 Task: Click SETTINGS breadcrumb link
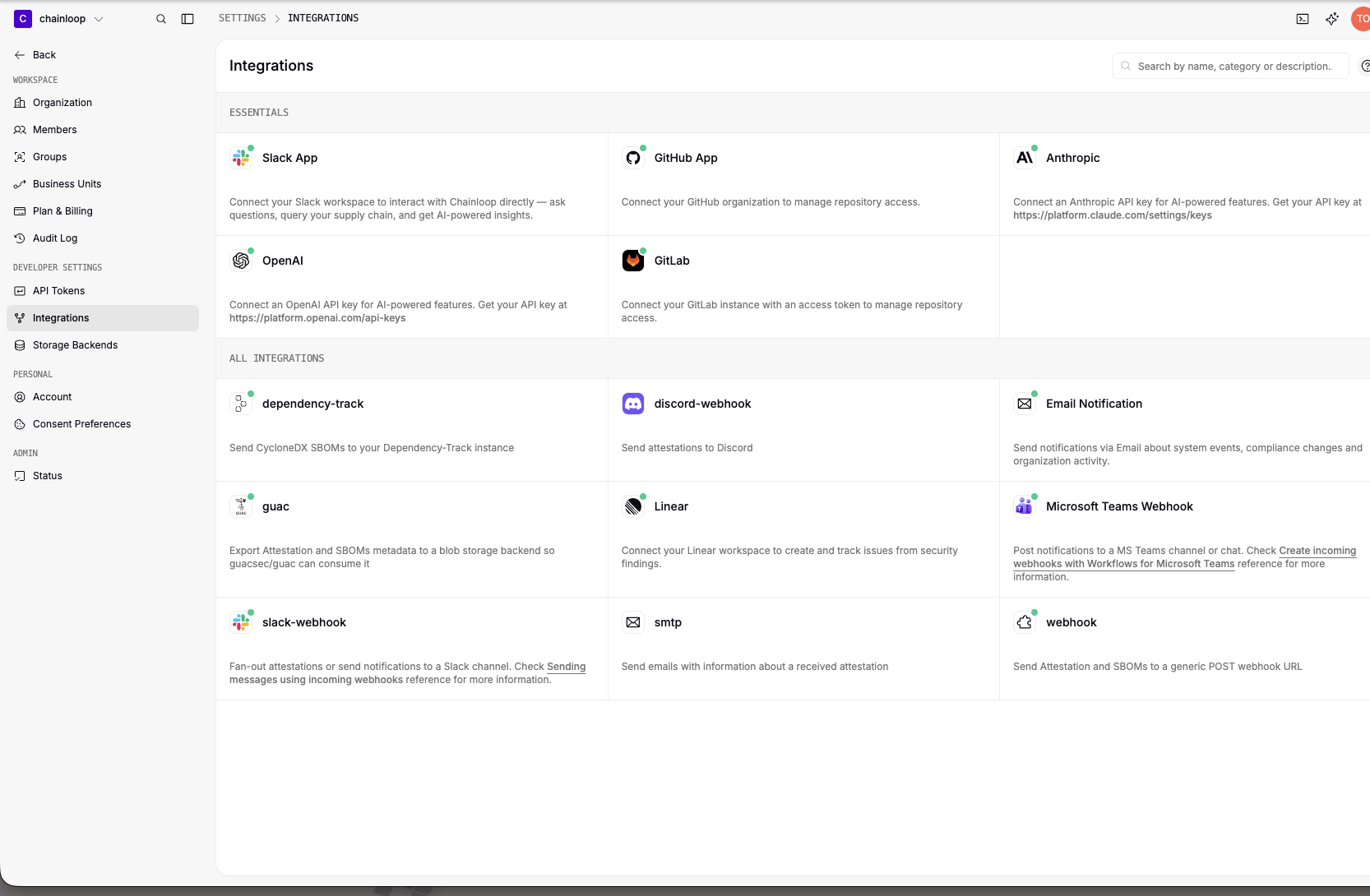(243, 18)
